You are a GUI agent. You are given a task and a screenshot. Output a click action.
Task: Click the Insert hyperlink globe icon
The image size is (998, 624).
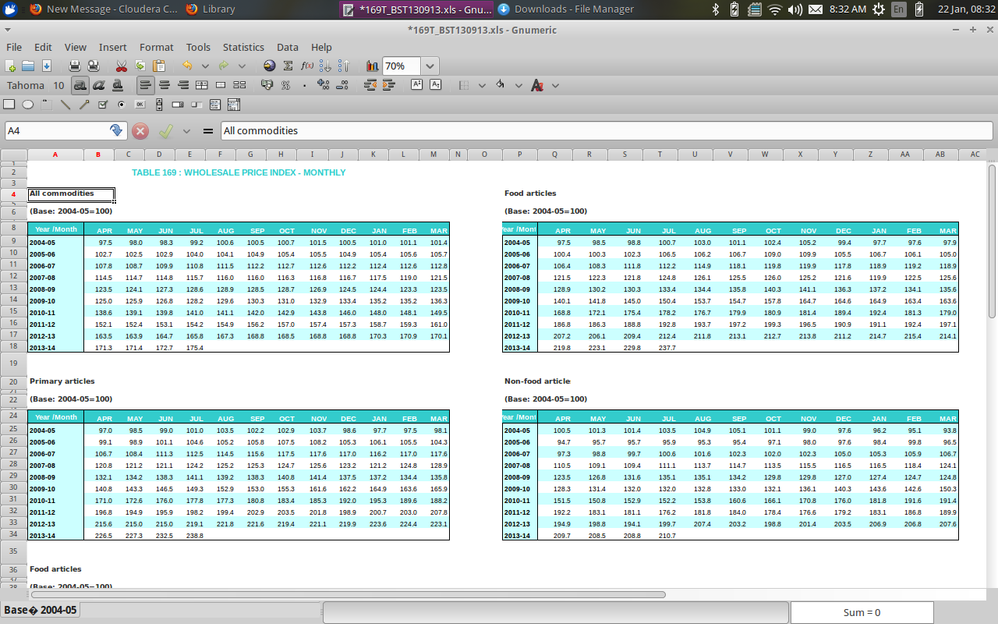(x=269, y=66)
